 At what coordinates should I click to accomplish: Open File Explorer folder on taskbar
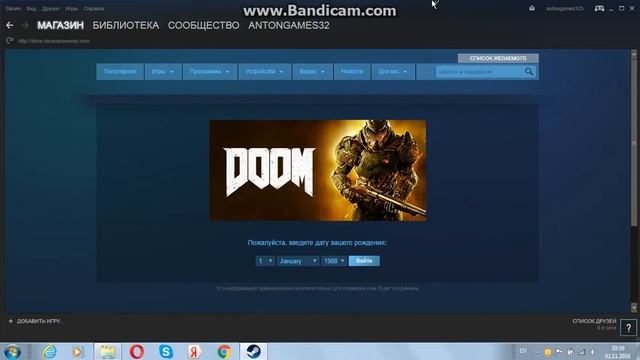pyautogui.click(x=107, y=351)
